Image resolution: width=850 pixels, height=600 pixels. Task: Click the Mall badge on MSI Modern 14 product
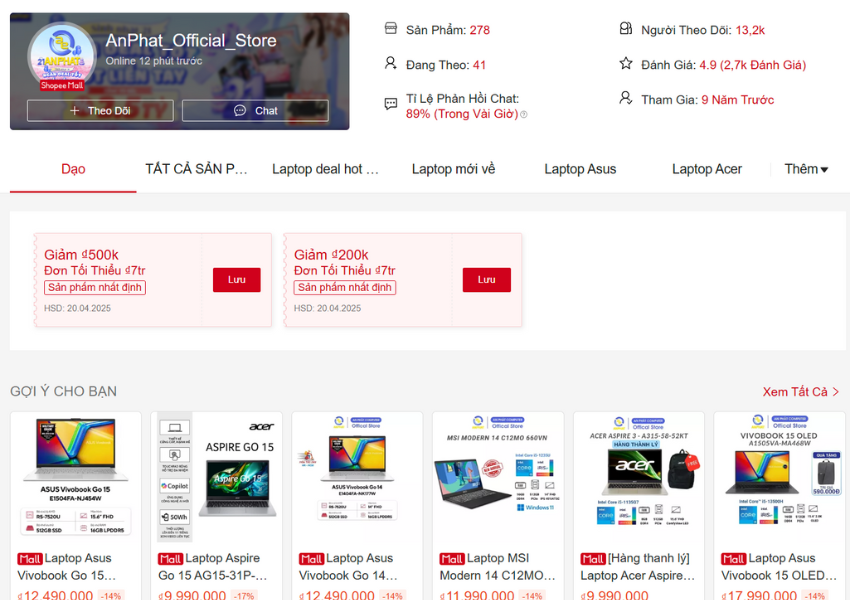coord(452,559)
